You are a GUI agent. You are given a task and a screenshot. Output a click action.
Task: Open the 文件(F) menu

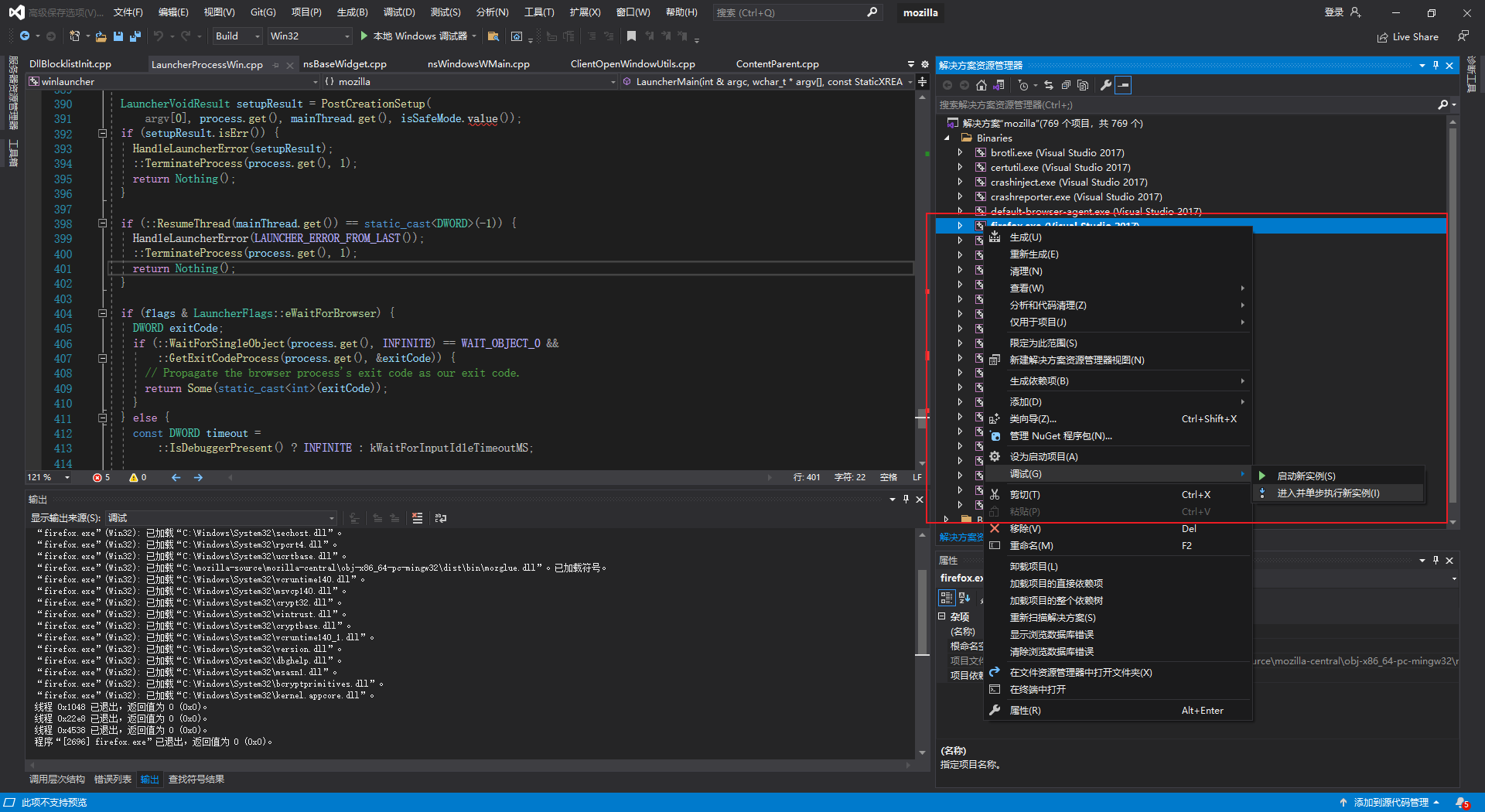click(128, 12)
